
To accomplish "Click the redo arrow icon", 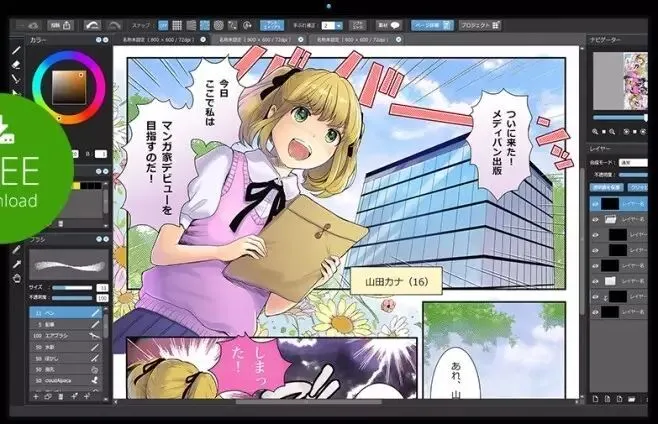I will pyautogui.click(x=114, y=26).
